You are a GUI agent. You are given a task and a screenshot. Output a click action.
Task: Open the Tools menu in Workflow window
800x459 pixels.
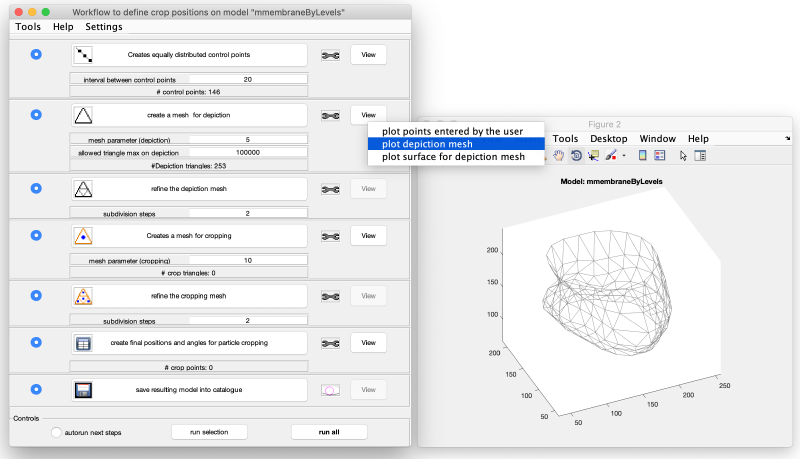pyautogui.click(x=28, y=27)
